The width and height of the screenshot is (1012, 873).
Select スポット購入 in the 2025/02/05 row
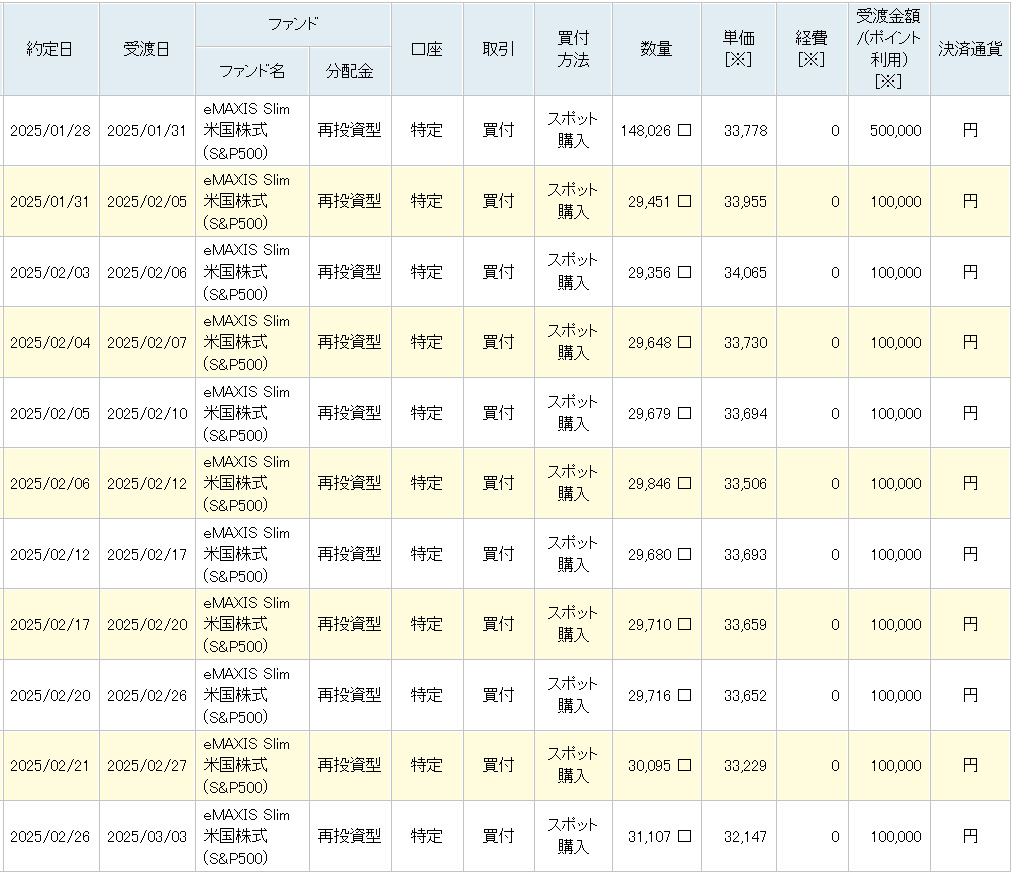pyautogui.click(x=573, y=413)
